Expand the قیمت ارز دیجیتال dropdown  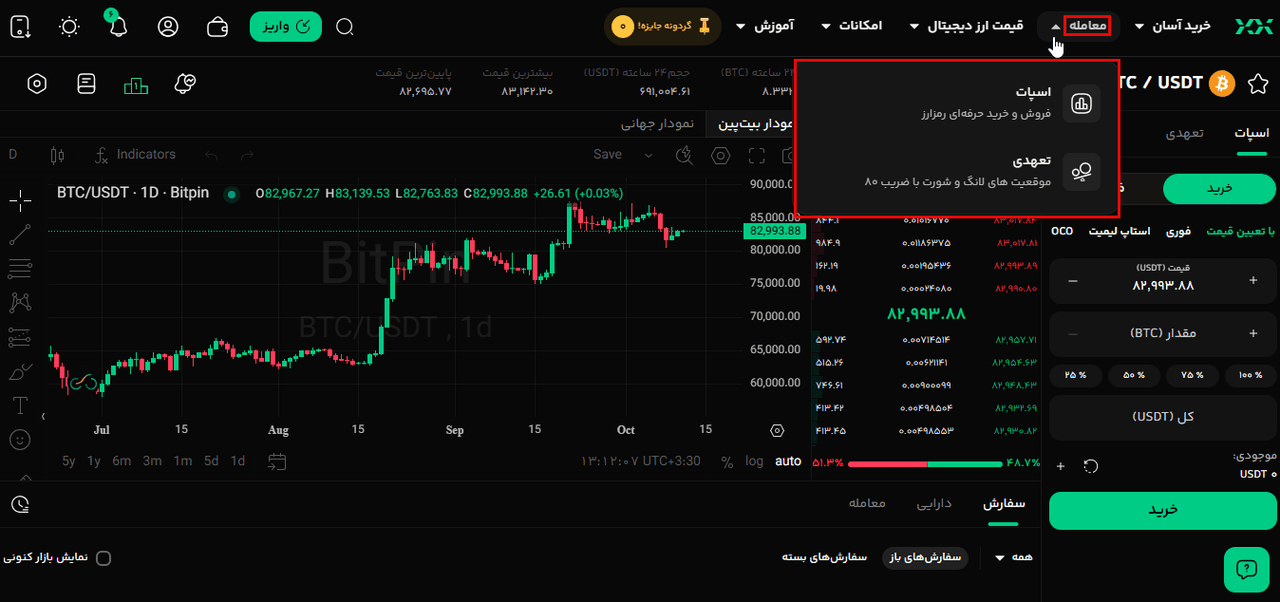pos(966,26)
